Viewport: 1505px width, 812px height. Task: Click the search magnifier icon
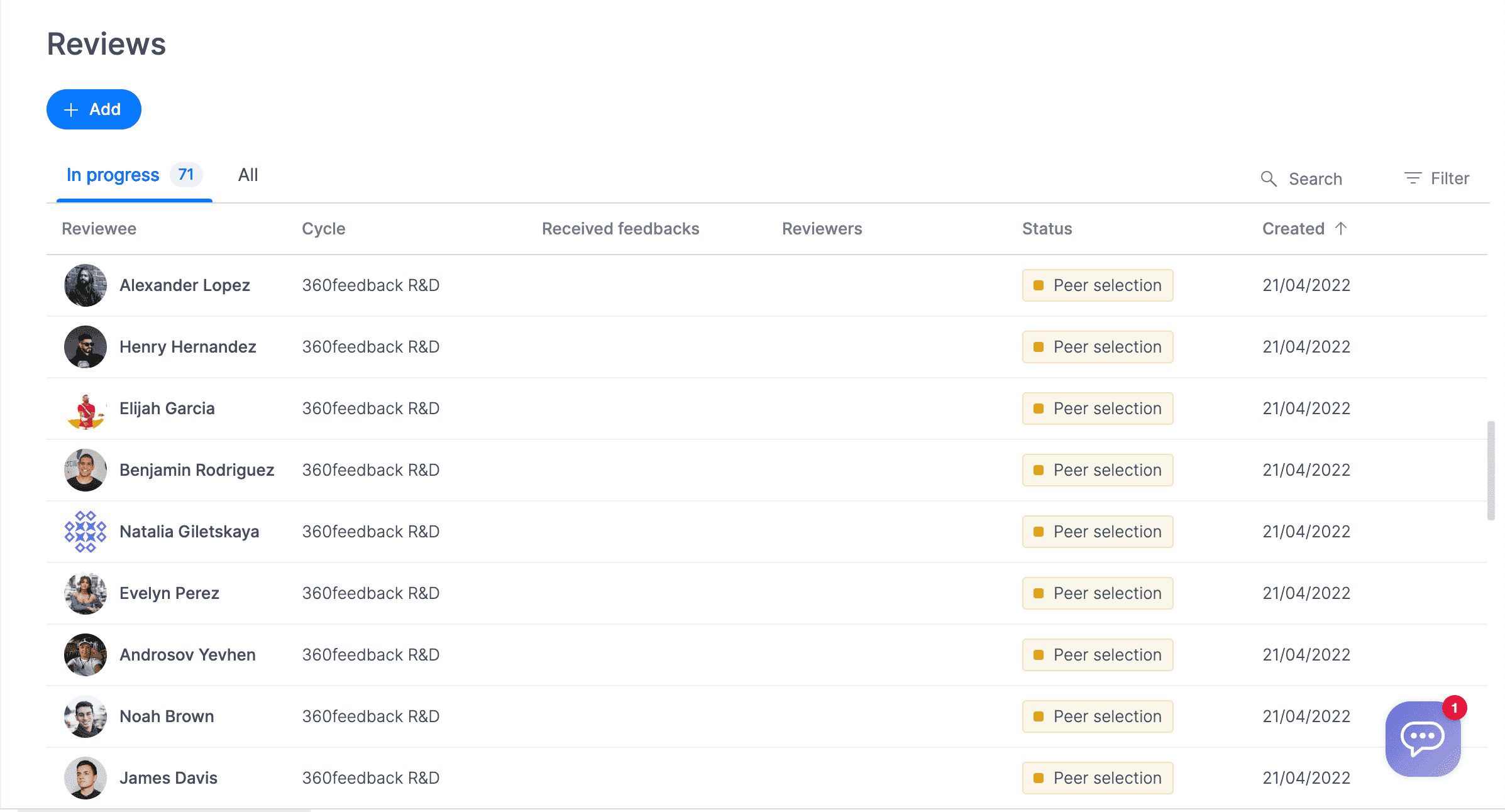coord(1269,179)
